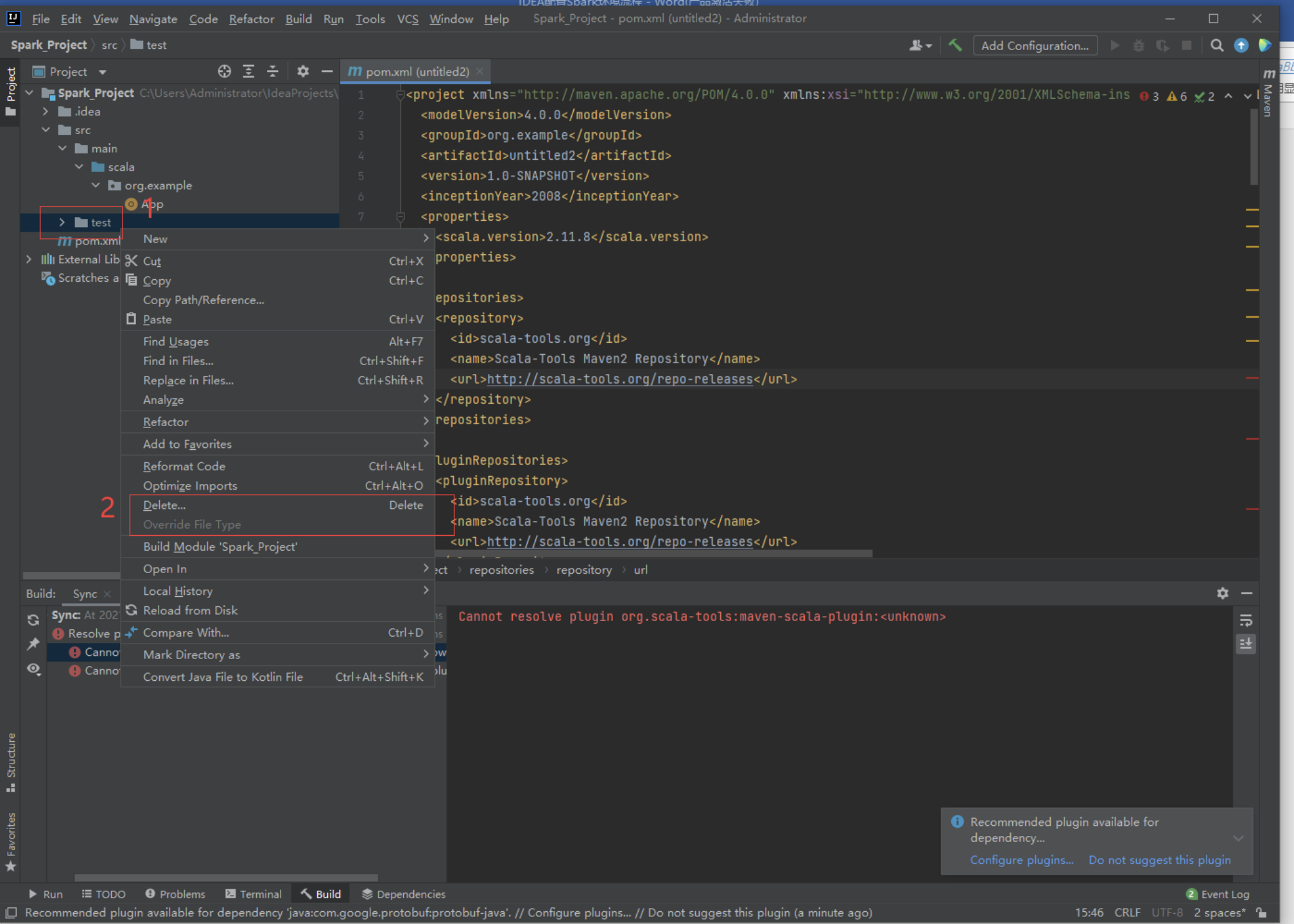Click the Build hammer icon in toolbar
Viewport: 1294px width, 924px height.
pyautogui.click(x=955, y=45)
